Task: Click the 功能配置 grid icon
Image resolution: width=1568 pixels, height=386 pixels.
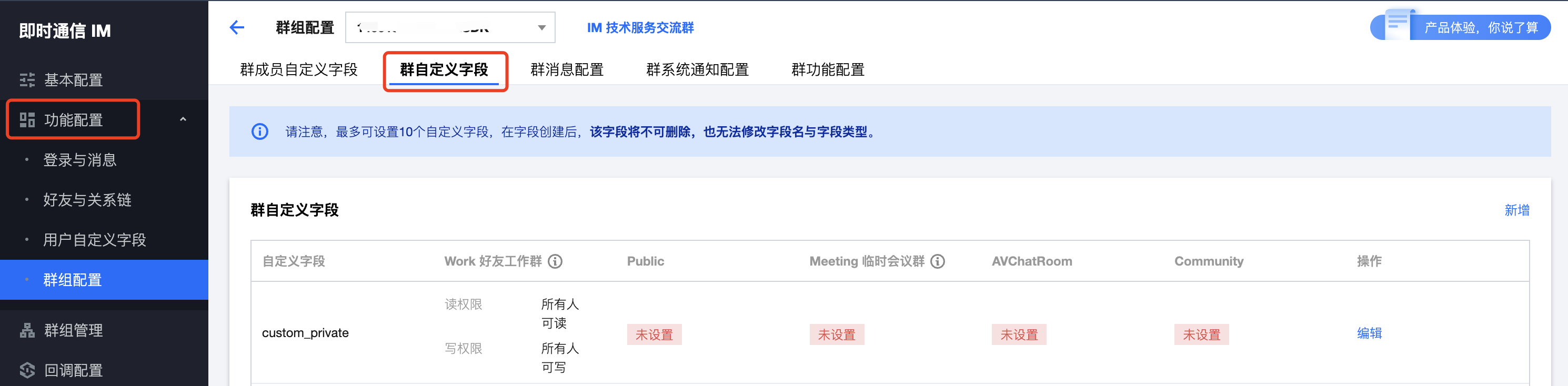Action: coord(27,120)
